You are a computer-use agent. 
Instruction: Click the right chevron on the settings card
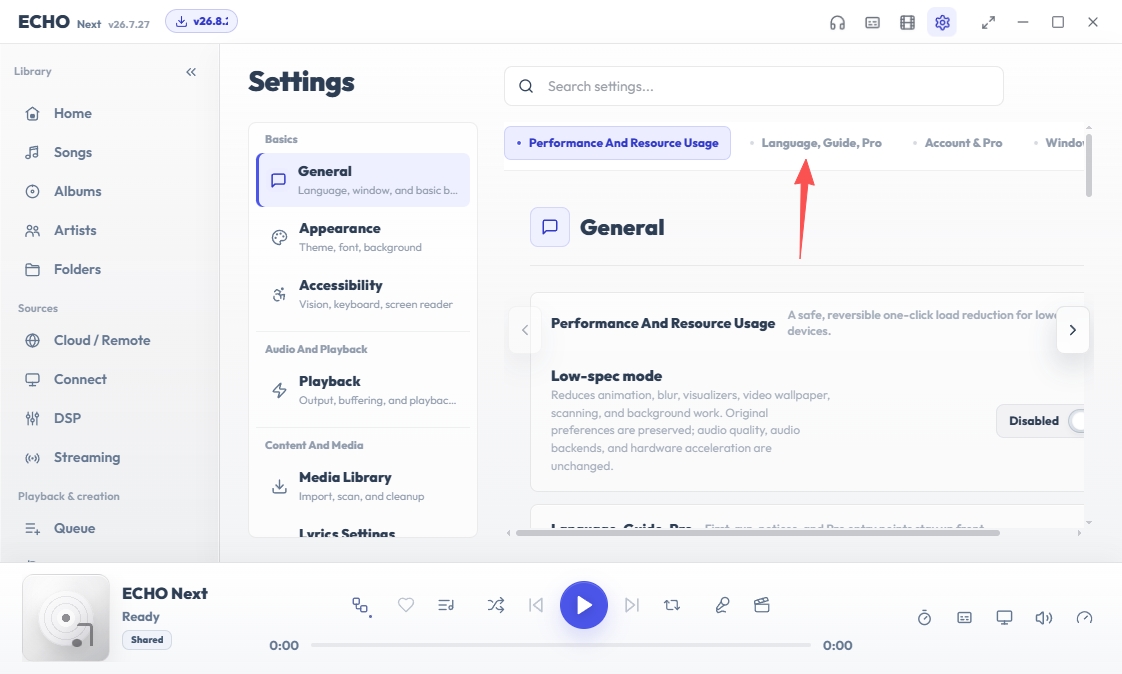pyautogui.click(x=1073, y=330)
